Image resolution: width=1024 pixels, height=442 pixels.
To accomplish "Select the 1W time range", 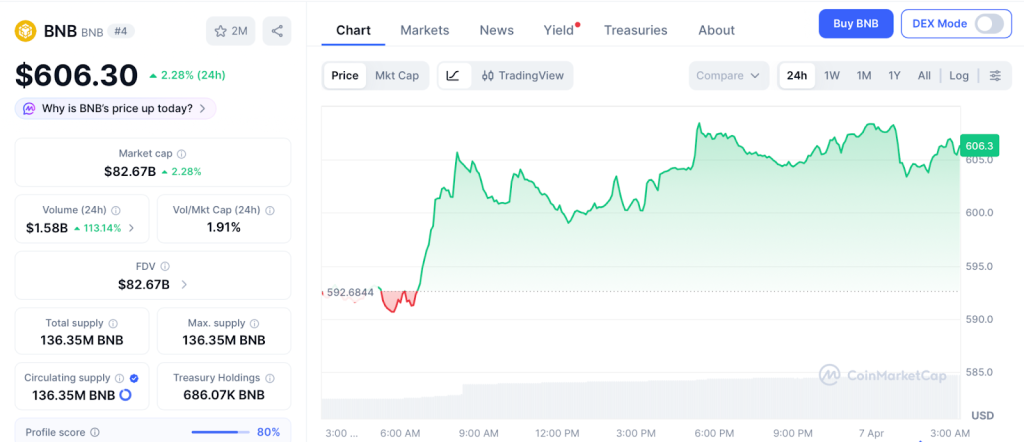I will click(x=831, y=76).
